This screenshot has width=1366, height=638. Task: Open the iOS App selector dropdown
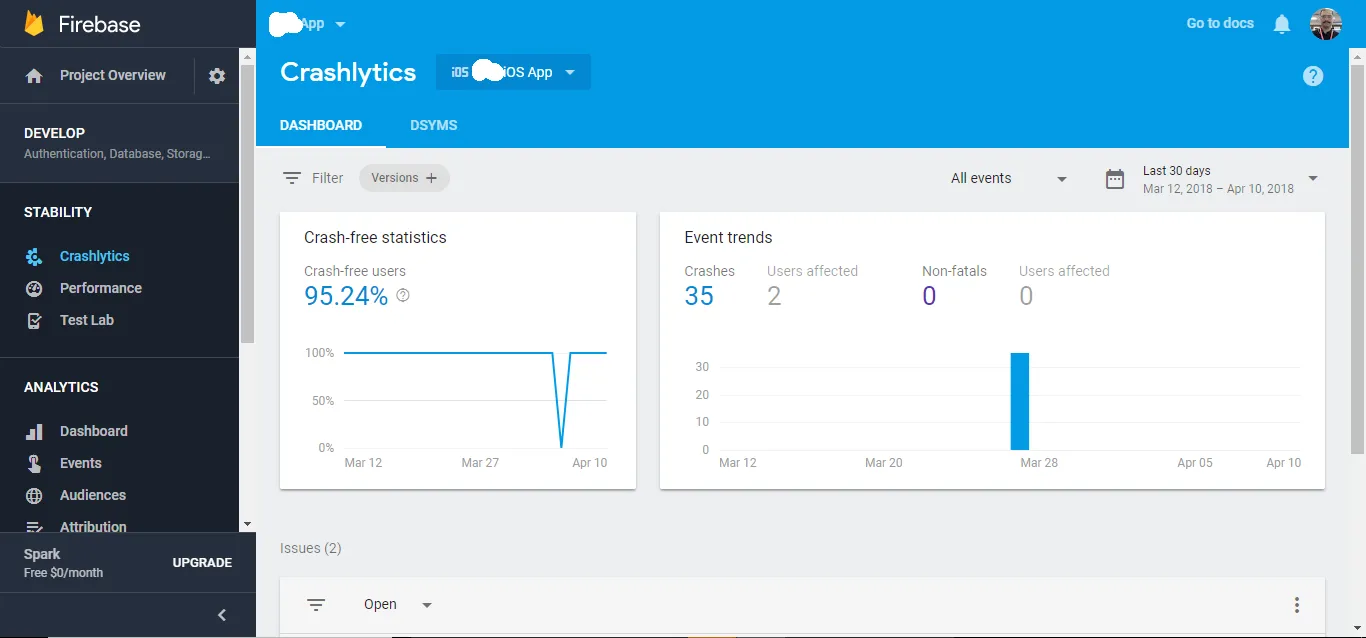pyautogui.click(x=513, y=72)
